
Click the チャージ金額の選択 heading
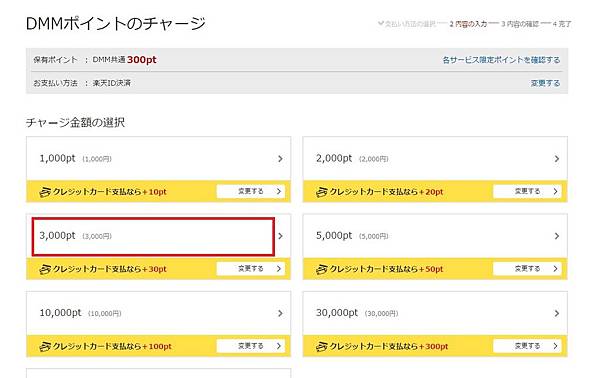(75, 122)
